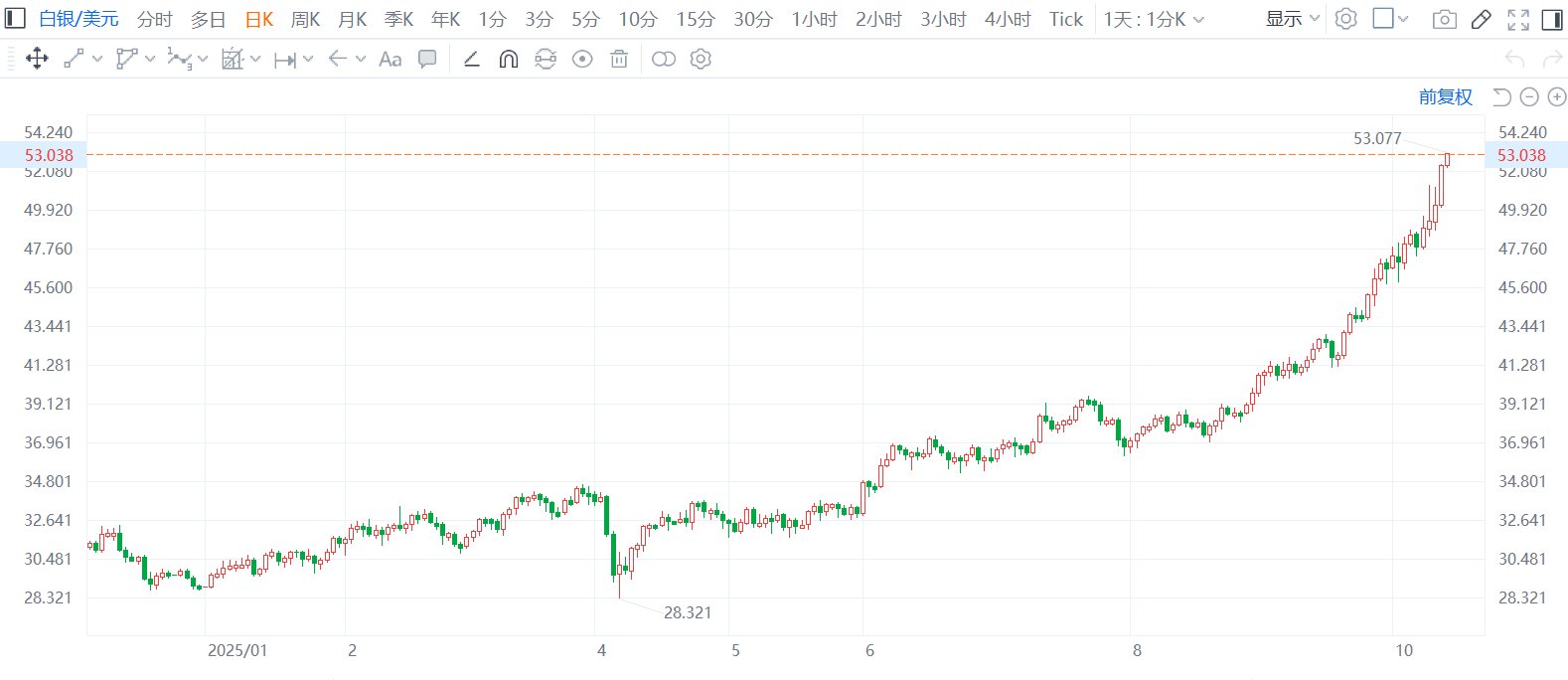Open the chart layout square dropdown
The height and width of the screenshot is (680, 1568).
coord(1389,19)
